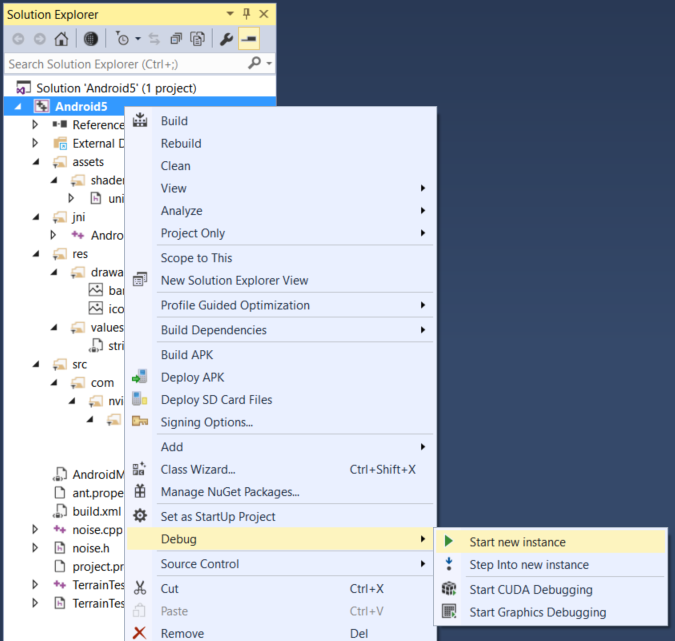Choose Deploy SD Card Files
Screen dimensions: 675x641
pyautogui.click(x=281, y=399)
